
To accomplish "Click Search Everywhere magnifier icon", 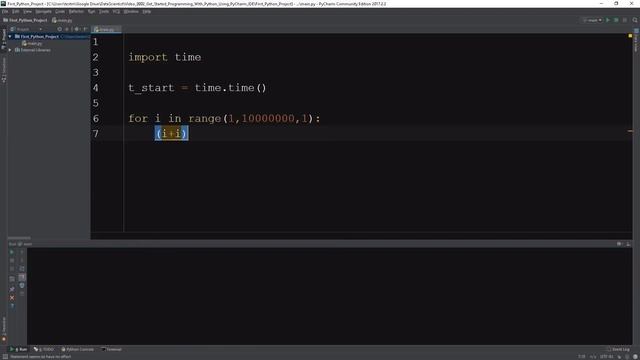I will (x=635, y=20).
